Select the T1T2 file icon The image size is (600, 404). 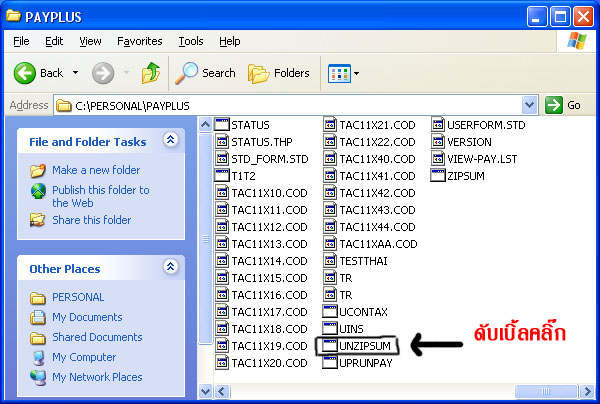pyautogui.click(x=222, y=176)
